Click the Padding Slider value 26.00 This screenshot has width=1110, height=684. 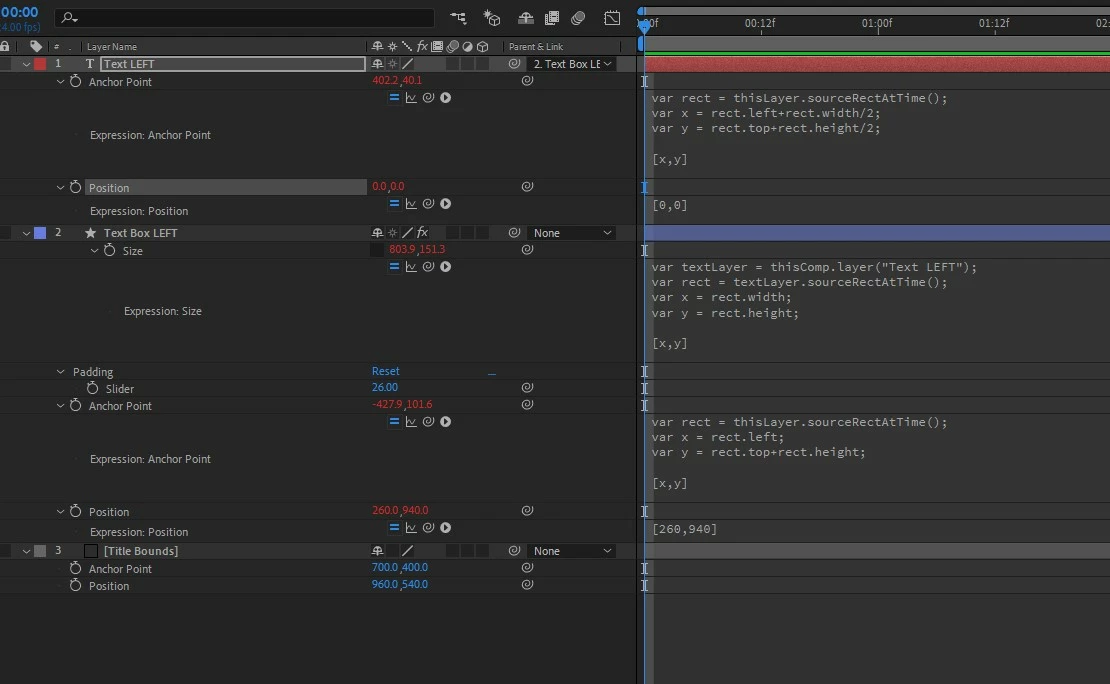click(384, 387)
